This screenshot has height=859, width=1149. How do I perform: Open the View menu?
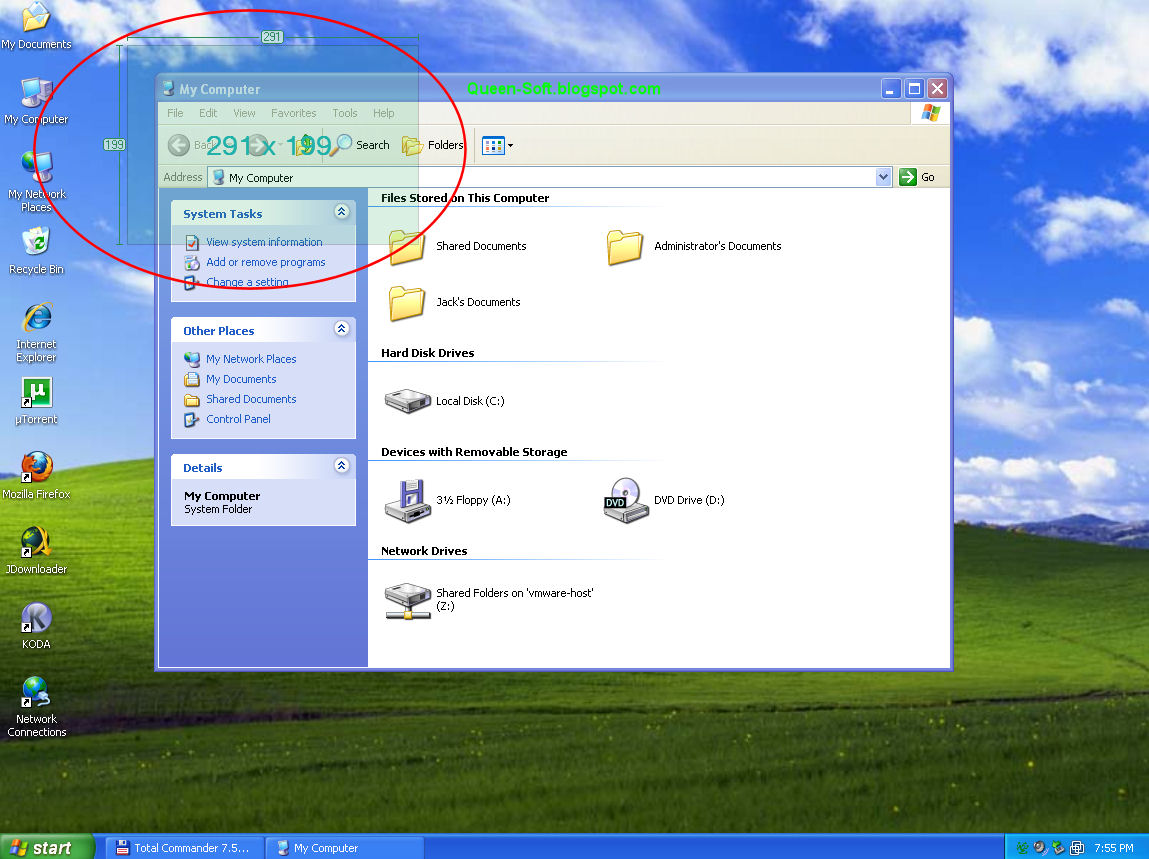(x=244, y=113)
